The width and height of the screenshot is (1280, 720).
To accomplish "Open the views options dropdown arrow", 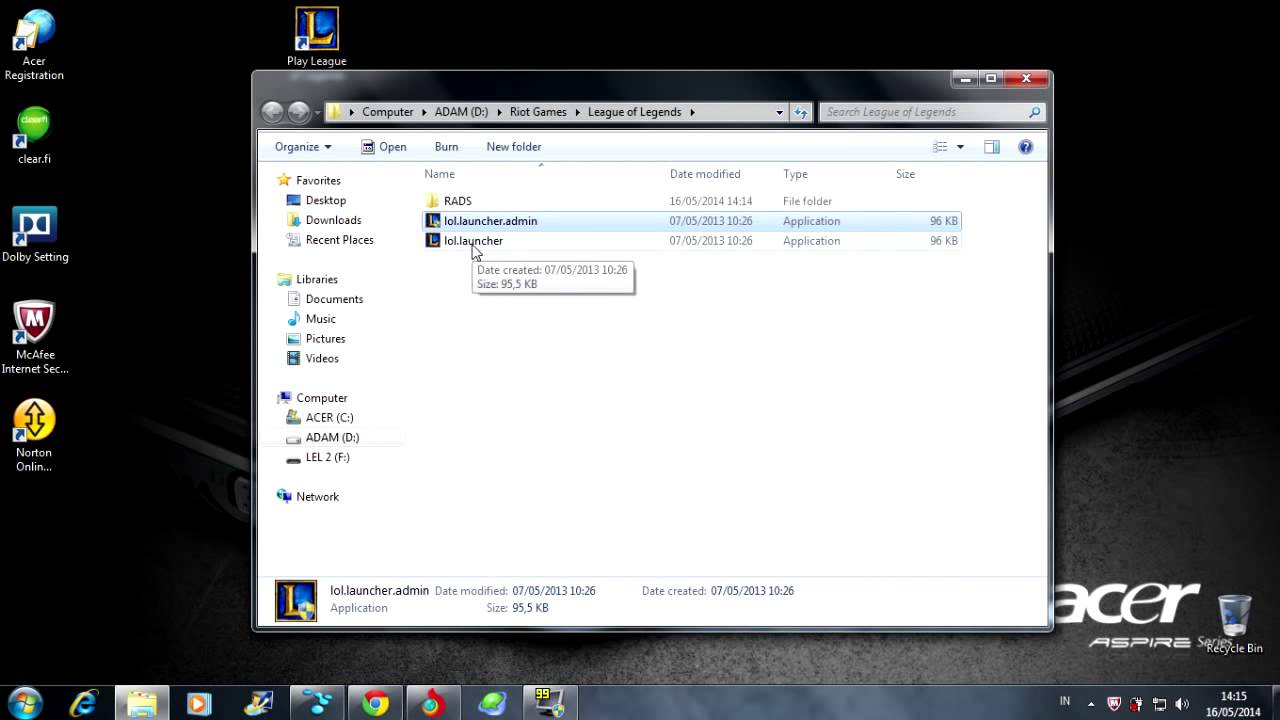I will (960, 147).
